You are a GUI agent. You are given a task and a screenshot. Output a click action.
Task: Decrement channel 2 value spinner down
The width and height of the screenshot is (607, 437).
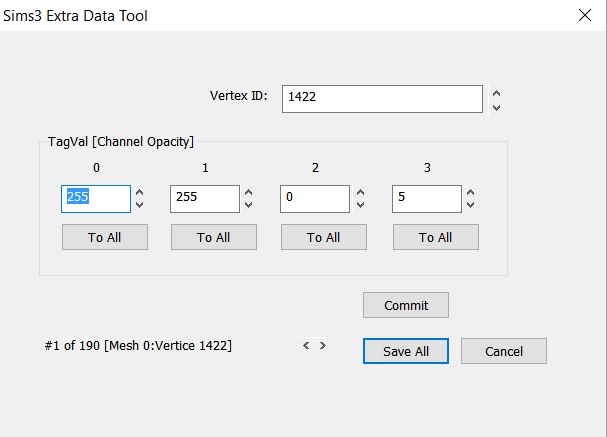(x=360, y=205)
